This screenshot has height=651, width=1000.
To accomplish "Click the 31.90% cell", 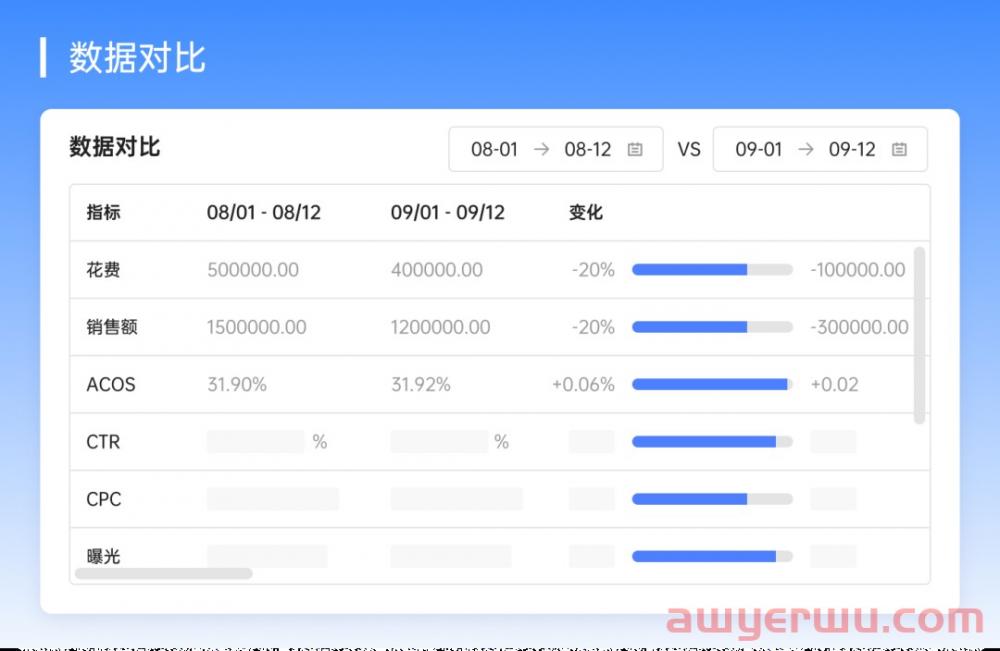I will [x=237, y=384].
